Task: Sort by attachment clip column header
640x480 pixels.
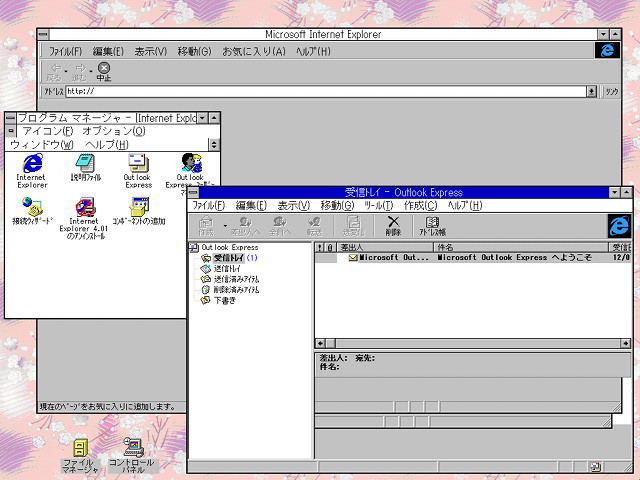Action: tap(330, 247)
